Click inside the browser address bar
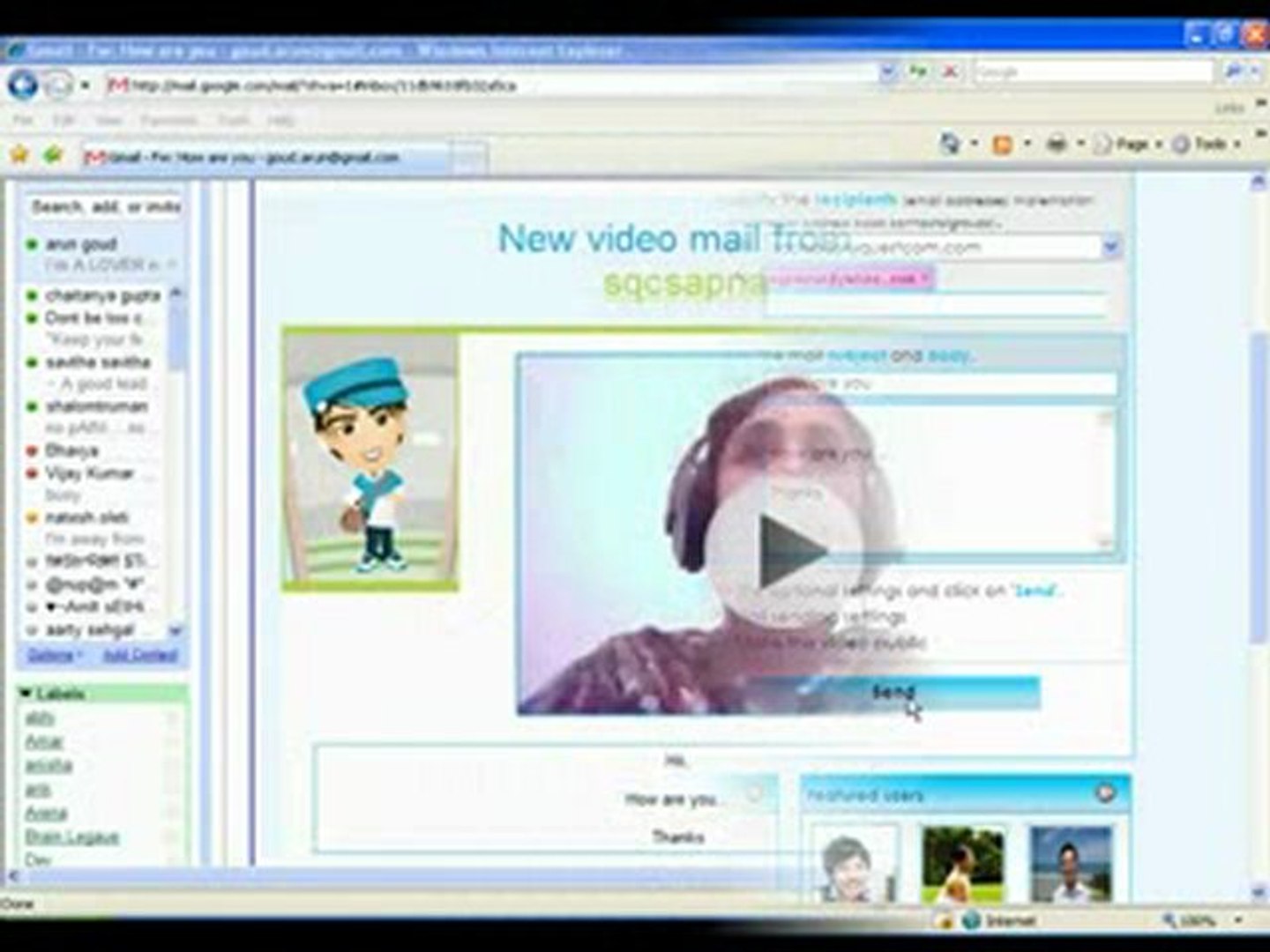 494,86
